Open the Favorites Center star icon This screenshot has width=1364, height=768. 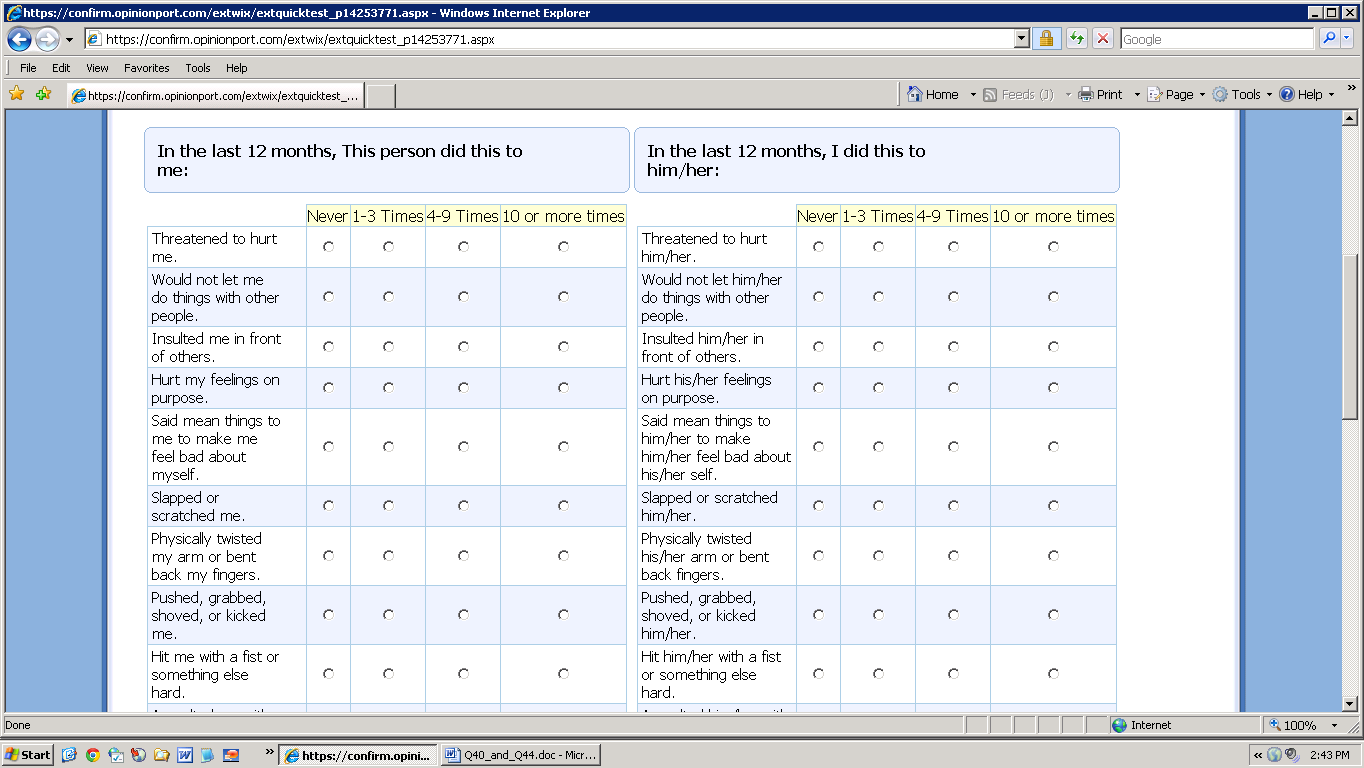tap(16, 94)
